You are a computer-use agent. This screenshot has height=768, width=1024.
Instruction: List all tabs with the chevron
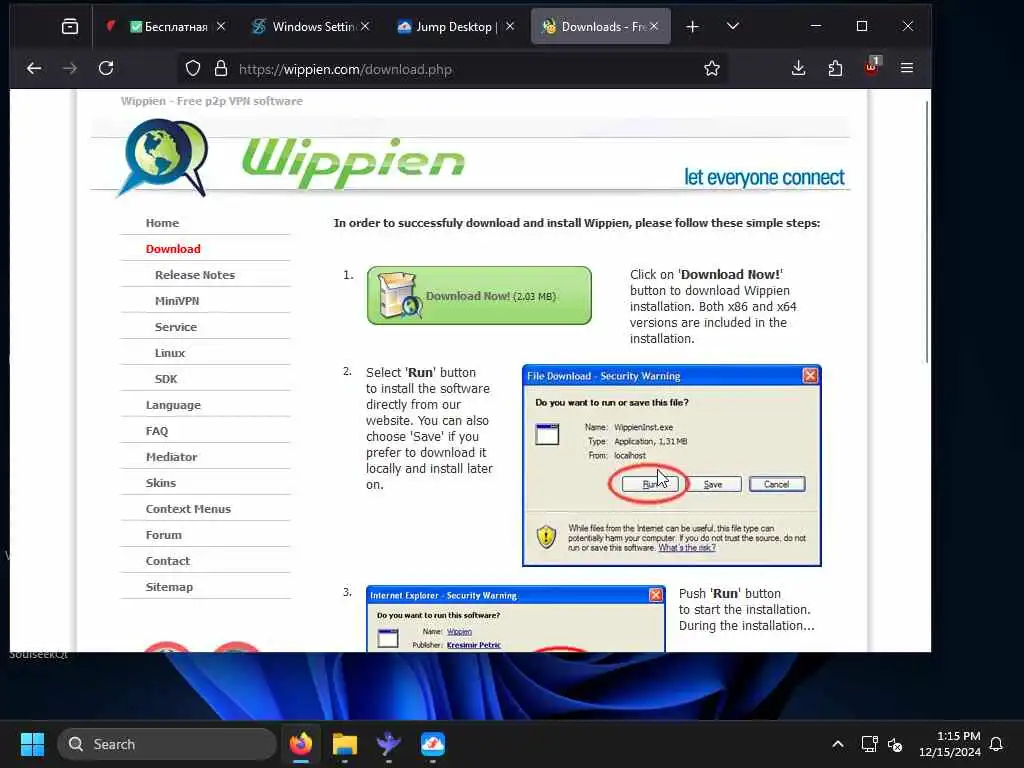[x=733, y=27]
